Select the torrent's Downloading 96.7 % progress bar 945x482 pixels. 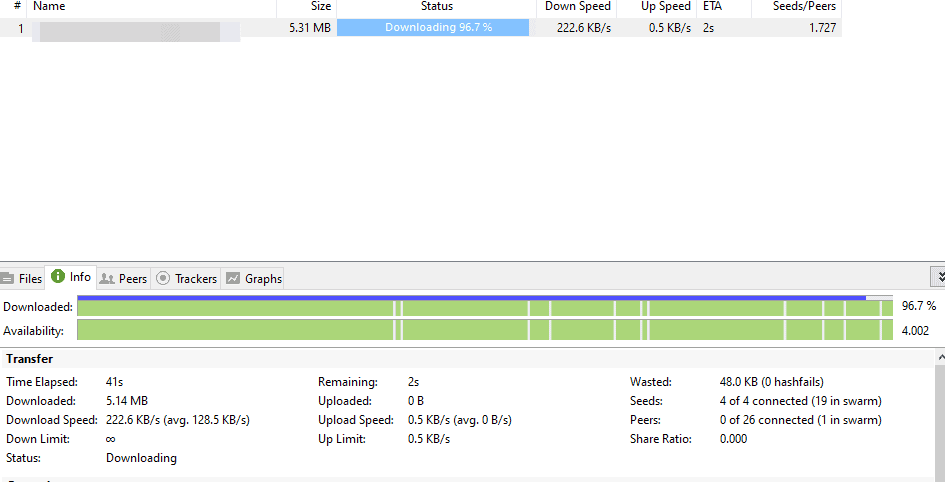coord(433,28)
